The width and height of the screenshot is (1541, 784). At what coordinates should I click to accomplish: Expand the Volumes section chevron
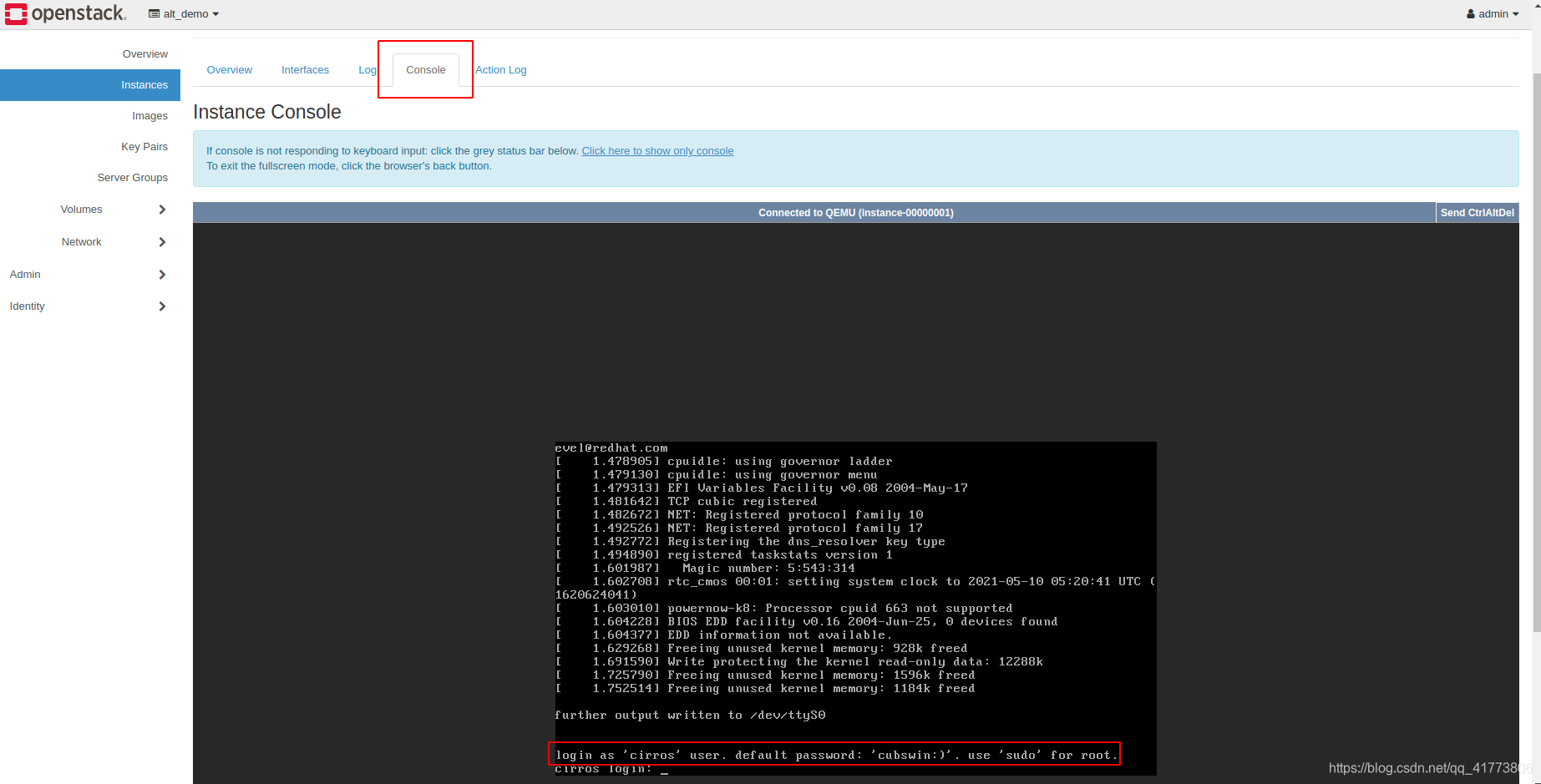coord(162,210)
